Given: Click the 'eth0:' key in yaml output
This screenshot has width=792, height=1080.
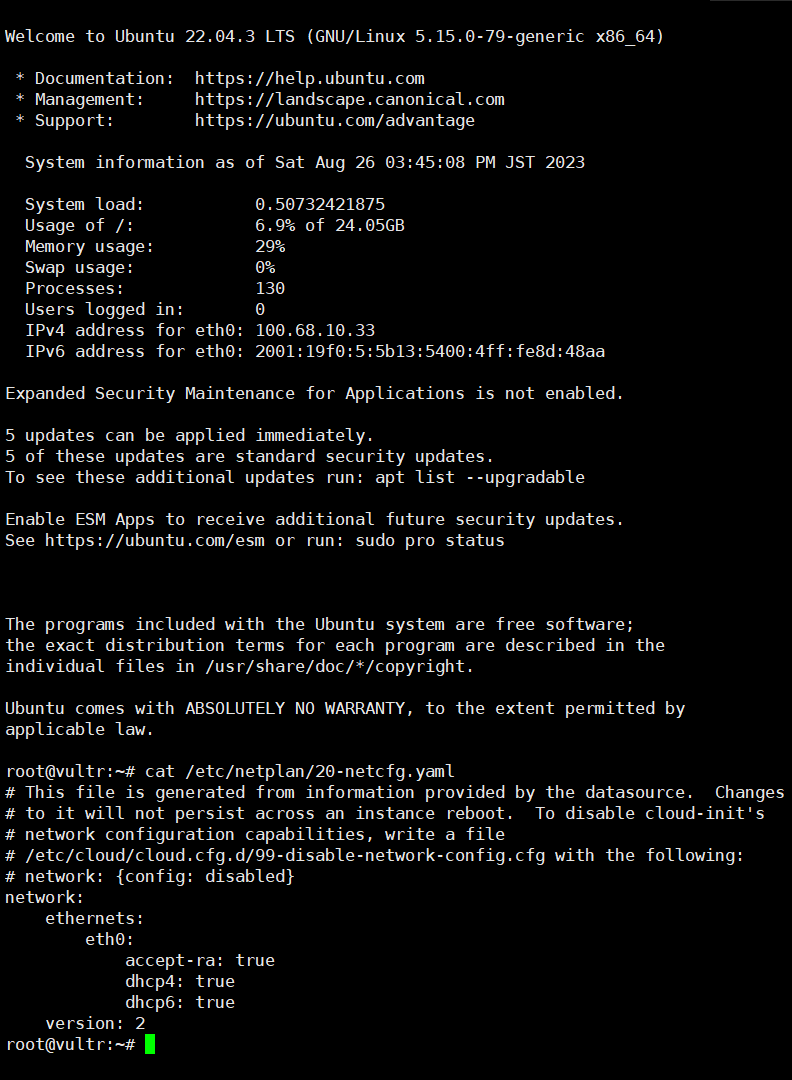Looking at the screenshot, I should [x=110, y=939].
